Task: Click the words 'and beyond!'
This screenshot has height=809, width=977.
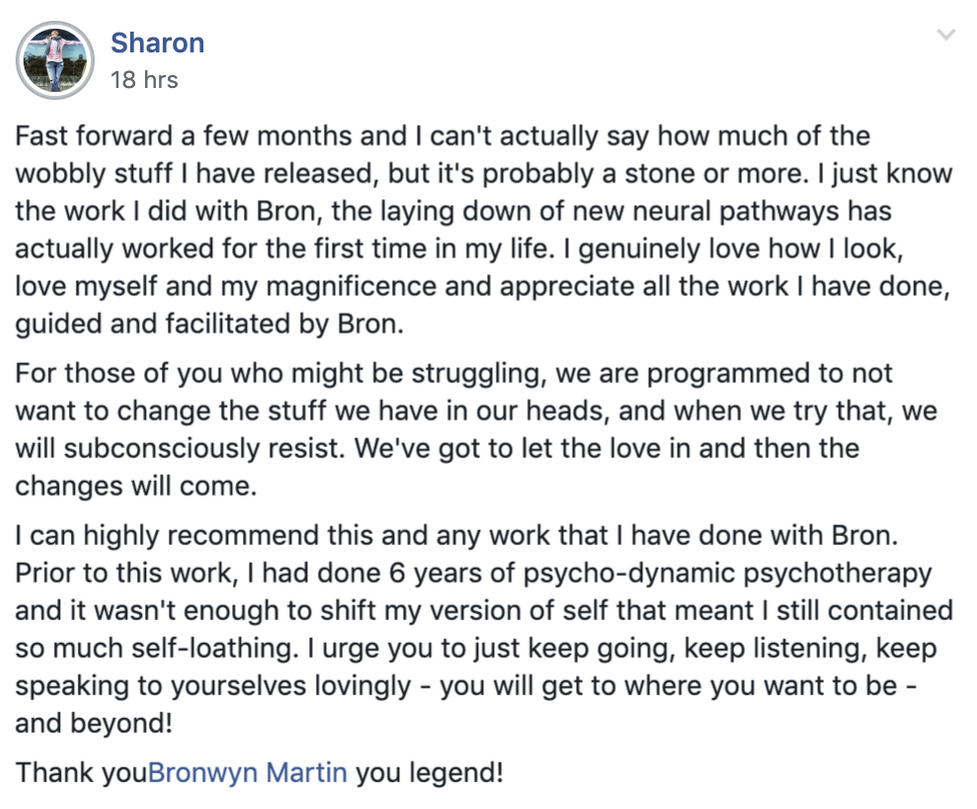Action: [93, 723]
